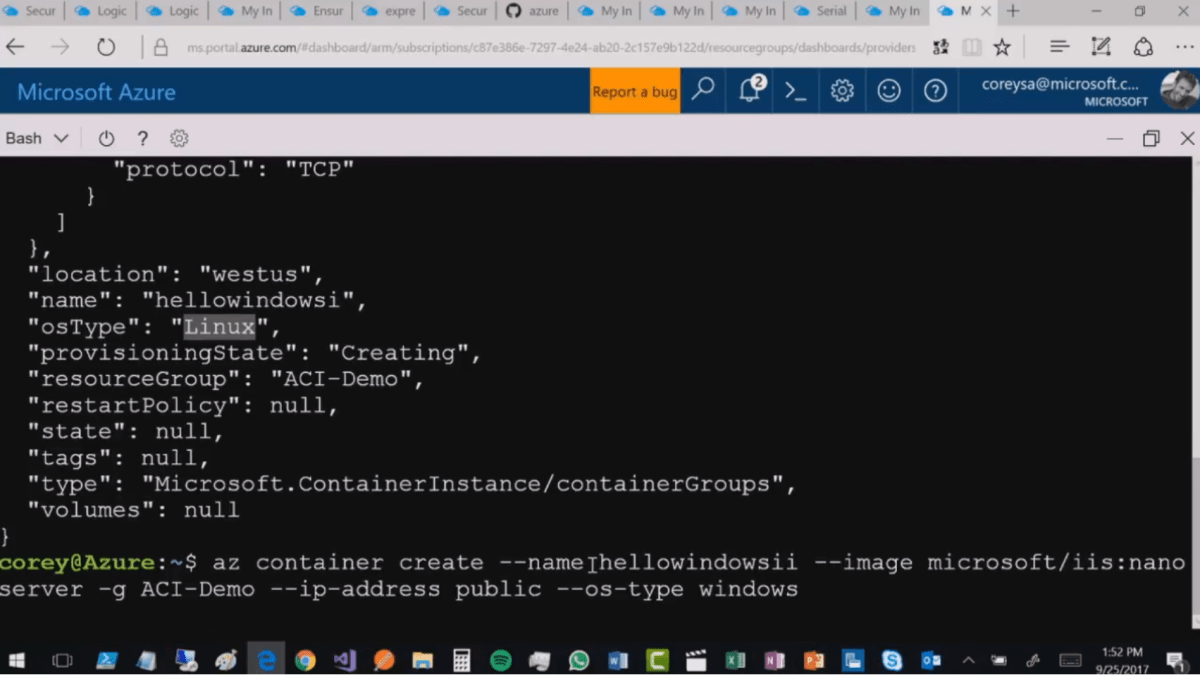
Task: Restart Cloud Shell with power icon
Action: click(x=106, y=139)
